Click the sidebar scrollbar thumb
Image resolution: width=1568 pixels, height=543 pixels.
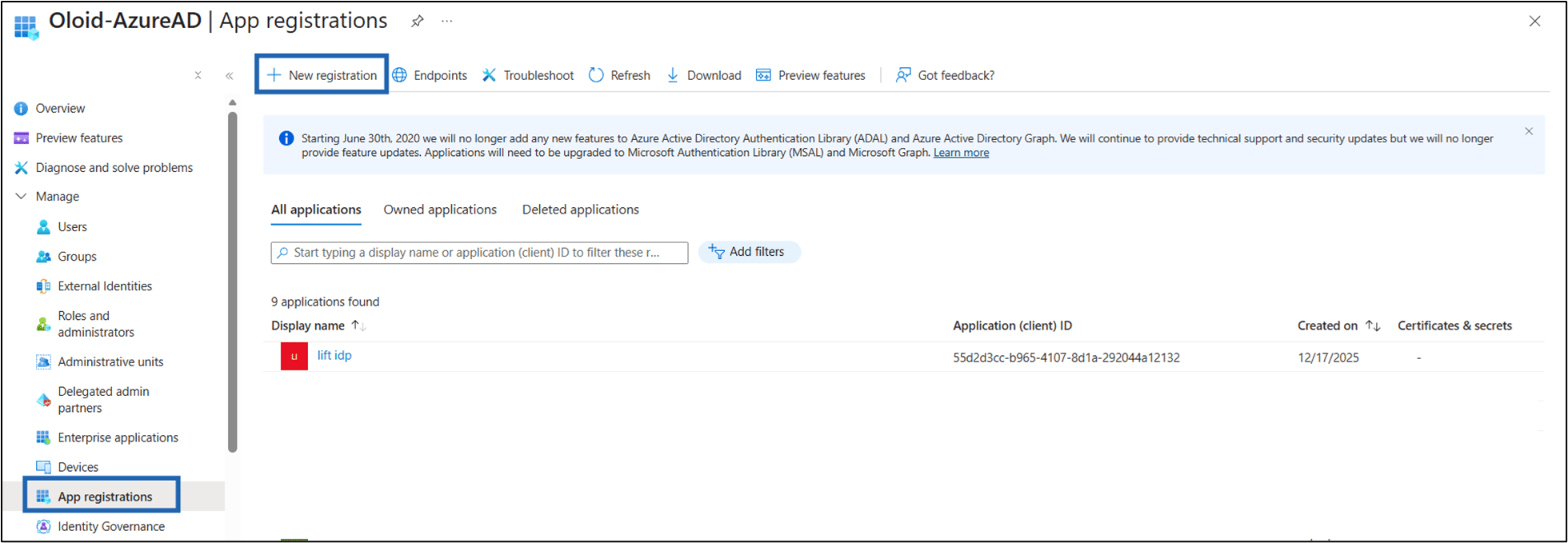(x=233, y=281)
